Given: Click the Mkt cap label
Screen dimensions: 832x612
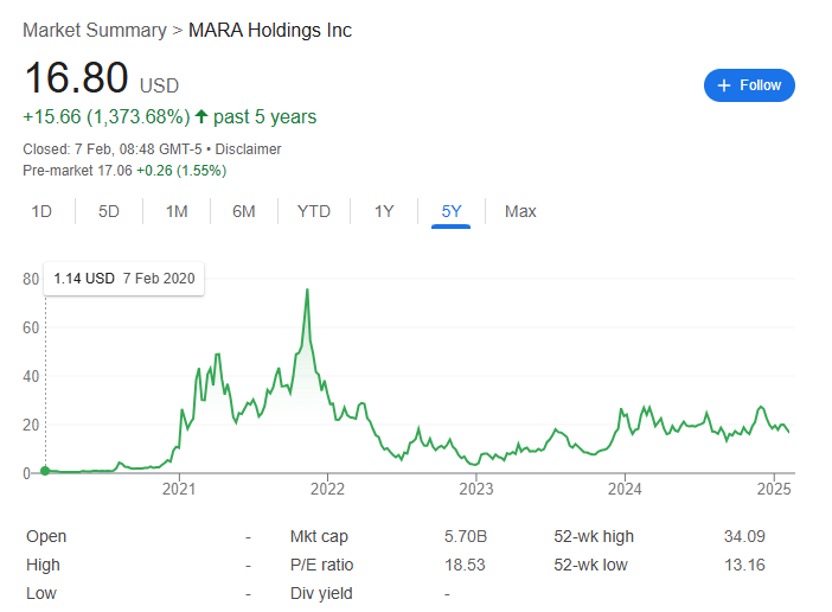Looking at the screenshot, I should pos(318,536).
